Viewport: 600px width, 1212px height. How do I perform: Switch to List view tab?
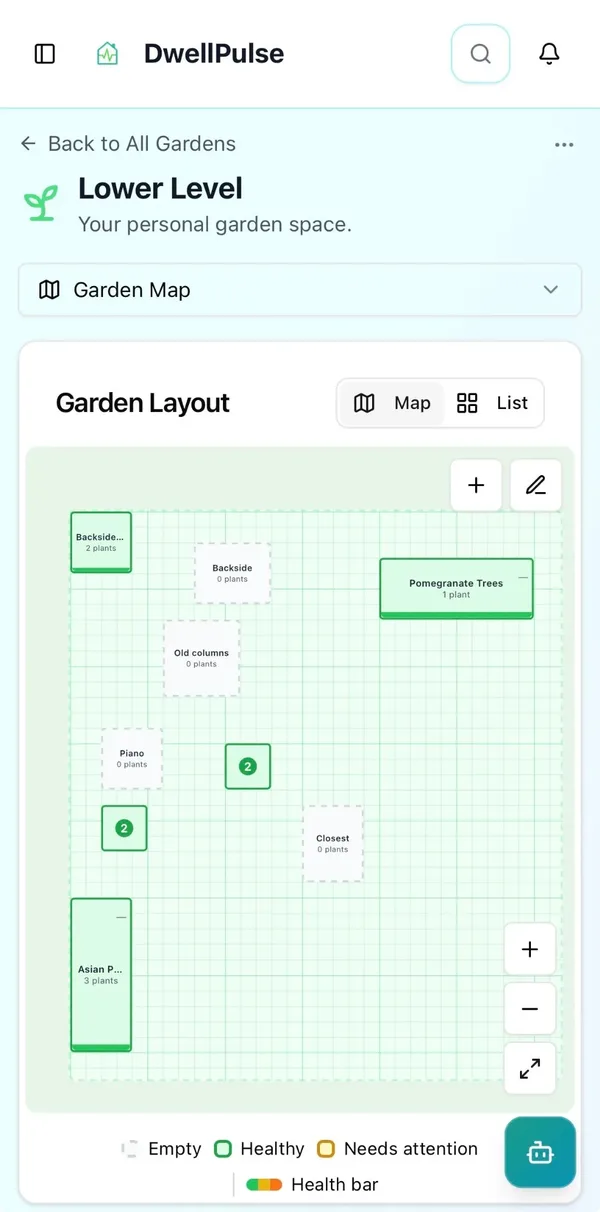pyautogui.click(x=492, y=403)
